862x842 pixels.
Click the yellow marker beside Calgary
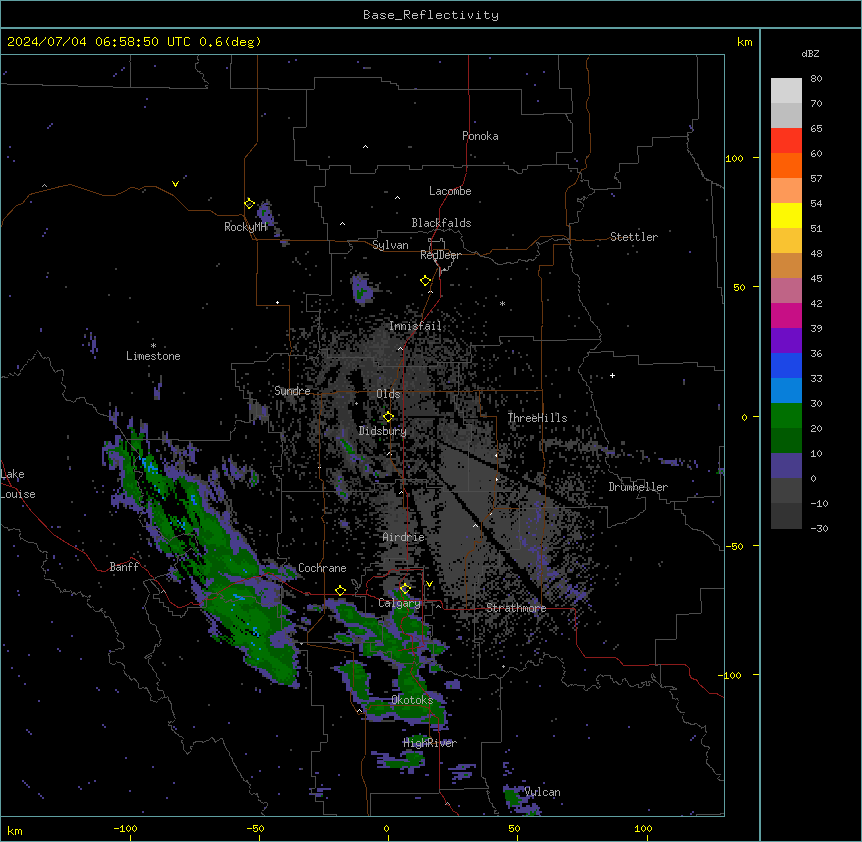point(405,589)
